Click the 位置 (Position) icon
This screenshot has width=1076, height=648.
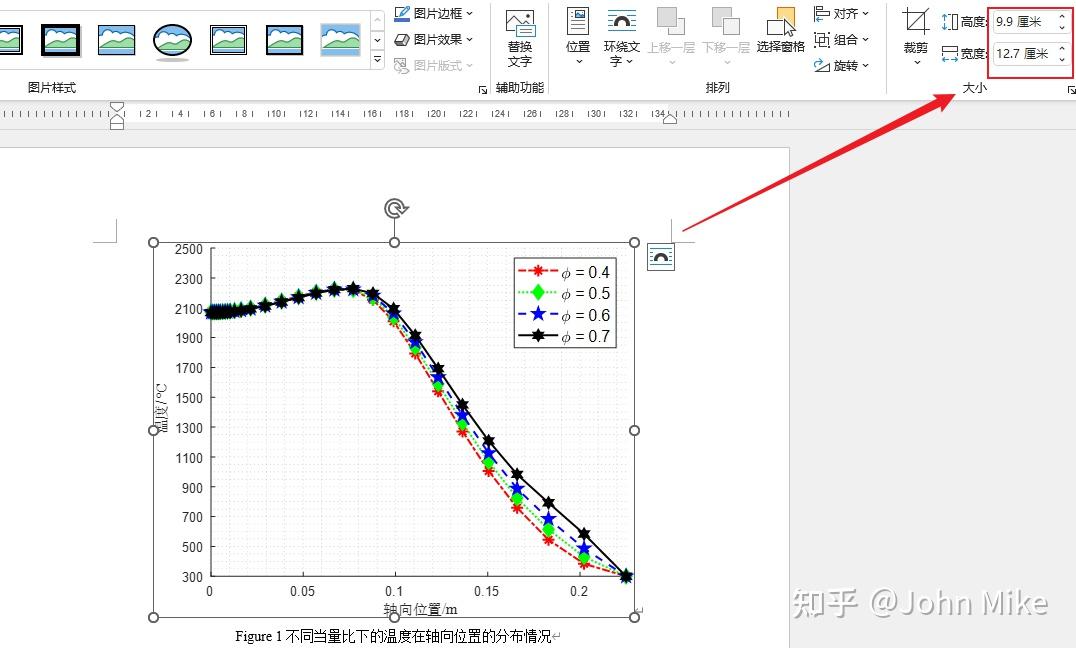pos(577,30)
